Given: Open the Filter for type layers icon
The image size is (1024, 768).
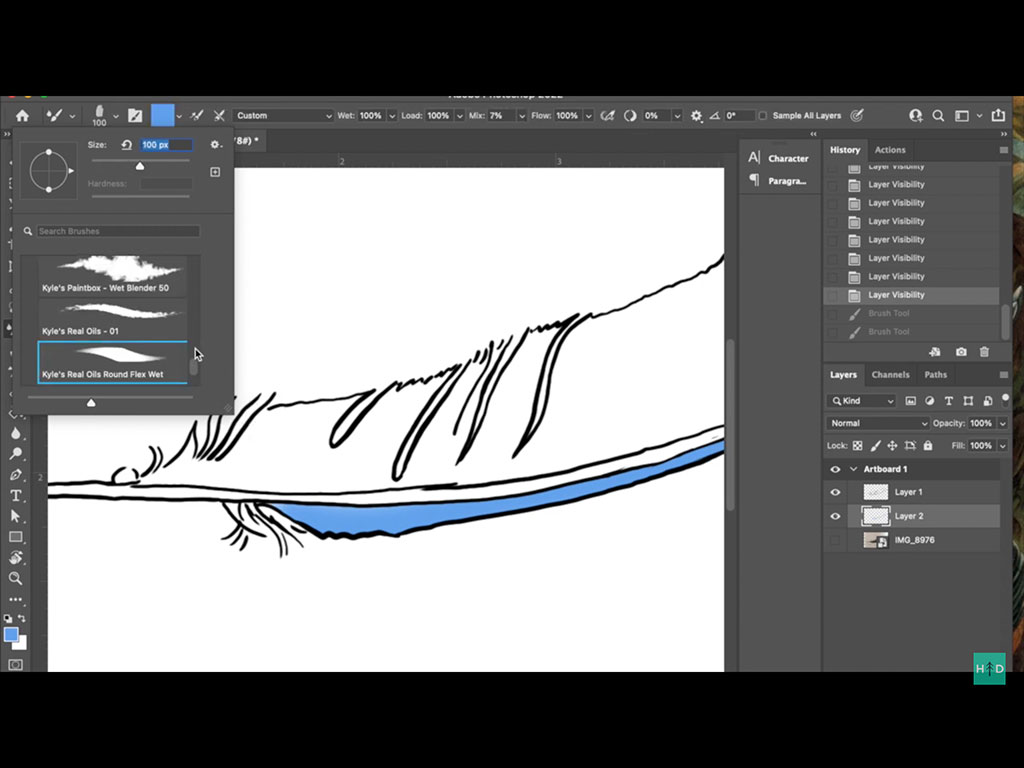Looking at the screenshot, I should [949, 401].
